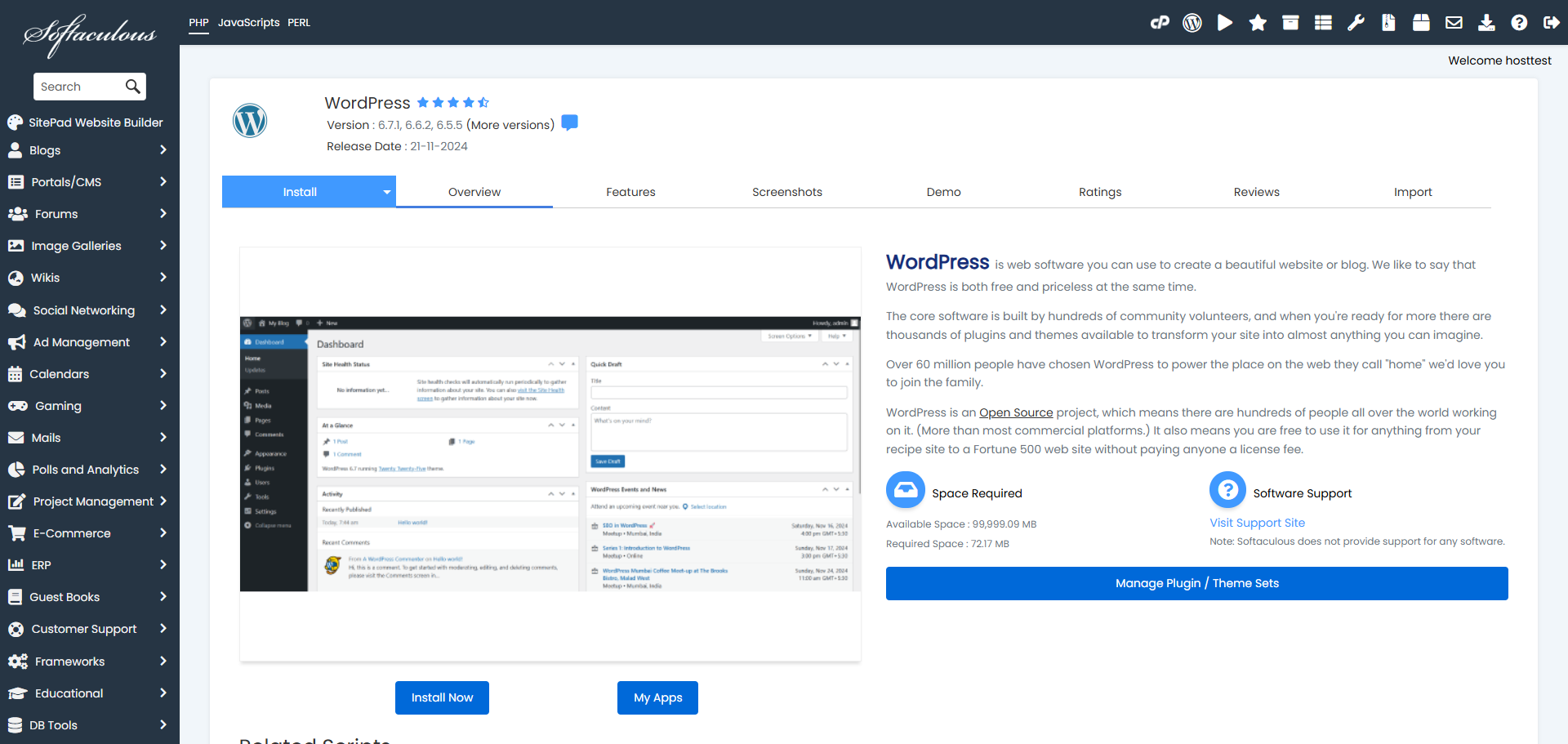Expand the Image Galleries category
Image resolution: width=1568 pixels, height=744 pixels.
(x=90, y=246)
